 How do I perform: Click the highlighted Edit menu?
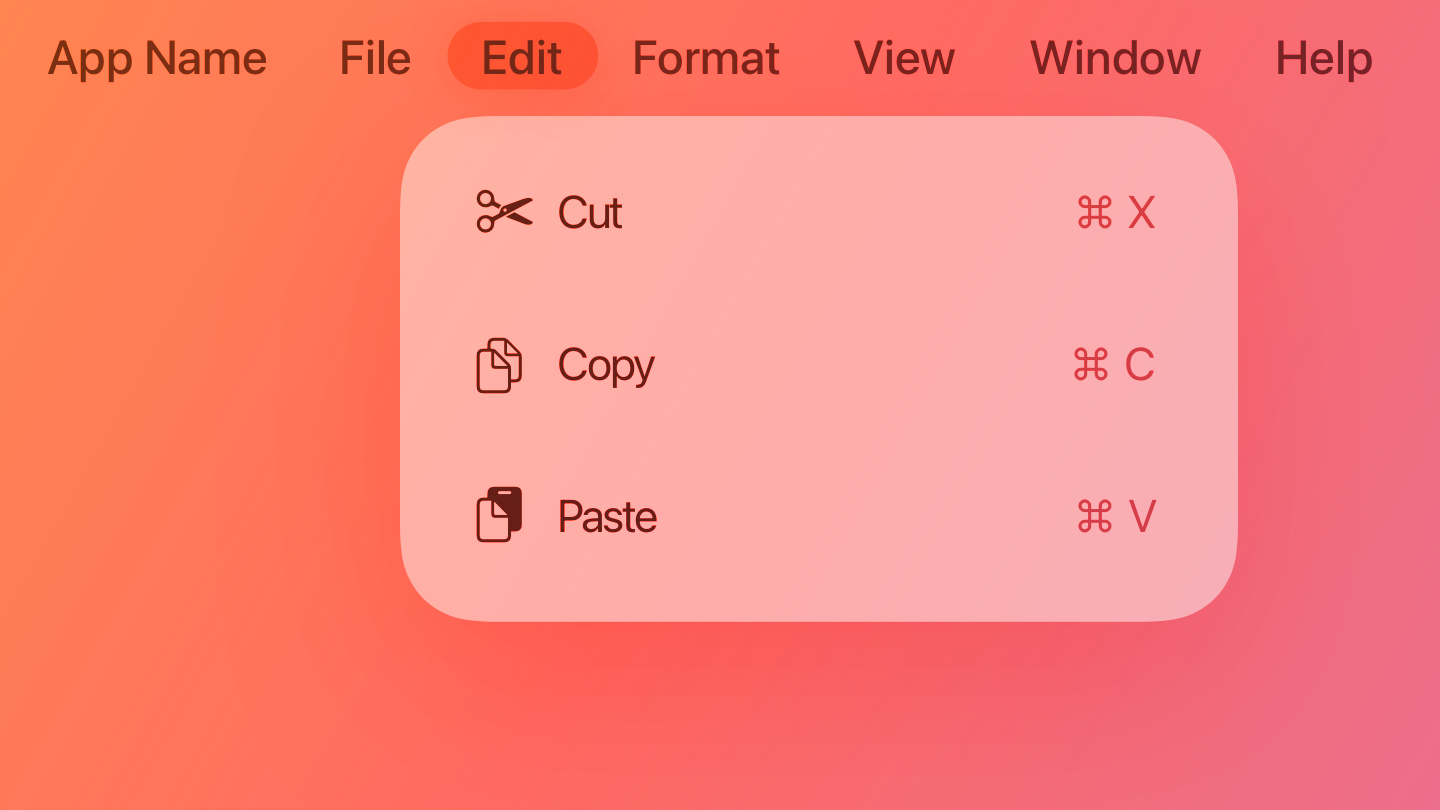pos(521,57)
